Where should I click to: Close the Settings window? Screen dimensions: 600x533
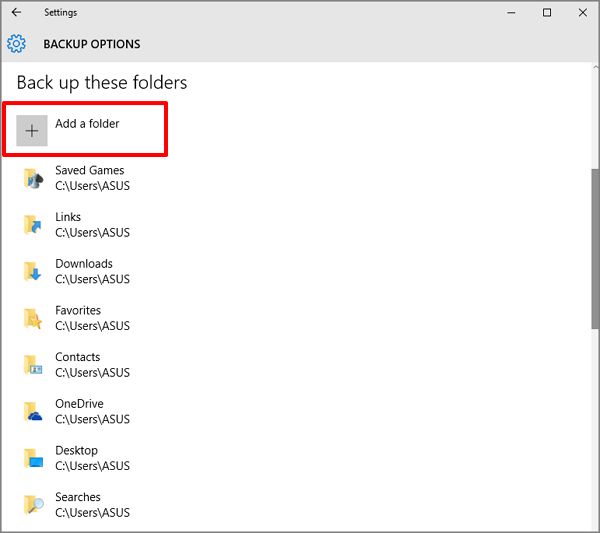point(582,13)
